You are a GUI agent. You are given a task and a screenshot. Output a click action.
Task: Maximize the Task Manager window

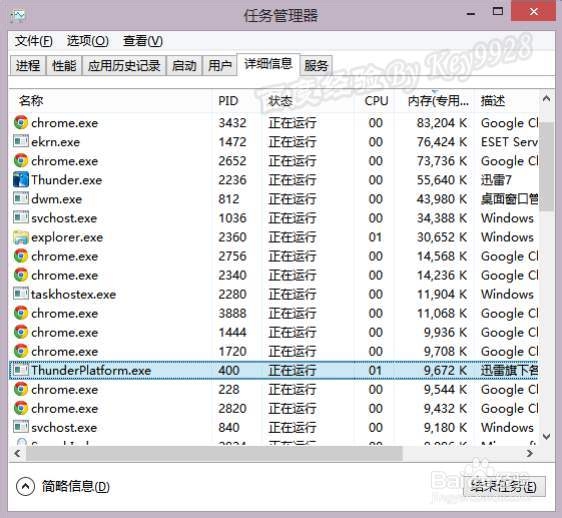pos(497,11)
